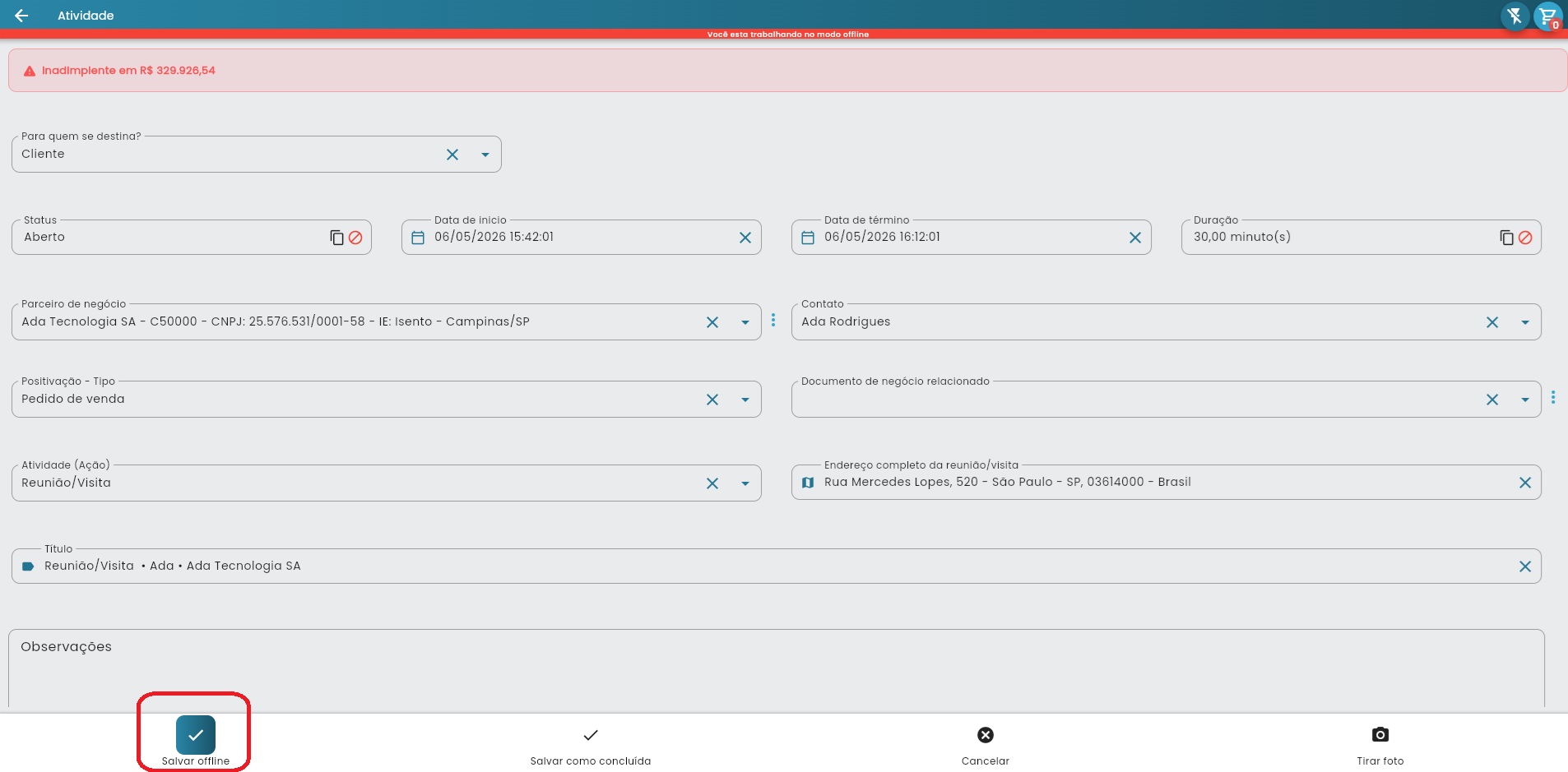Open the shopping cart icon

point(1547,16)
